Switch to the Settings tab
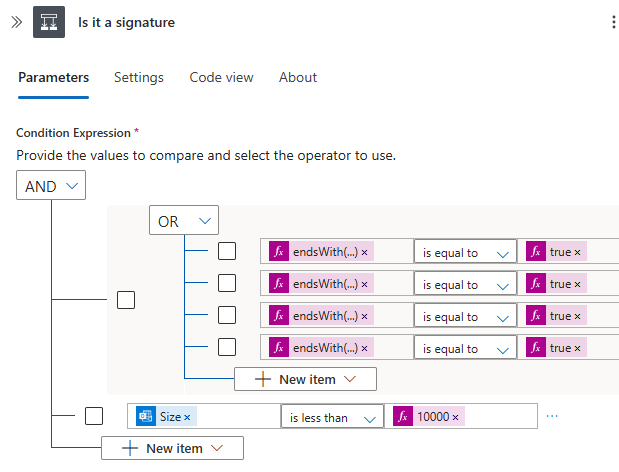The width and height of the screenshot is (619, 472). click(x=139, y=78)
